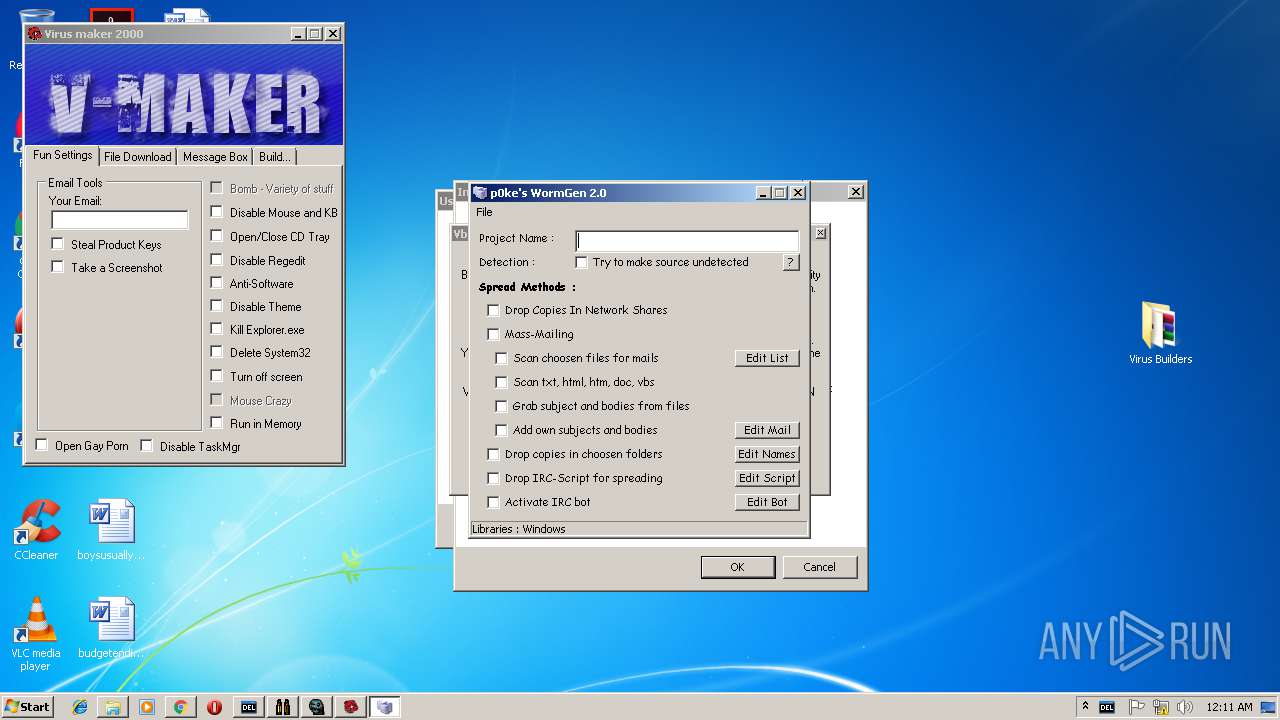The width and height of the screenshot is (1280, 720).
Task: Check Disable Regedit option
Action: 216,260
